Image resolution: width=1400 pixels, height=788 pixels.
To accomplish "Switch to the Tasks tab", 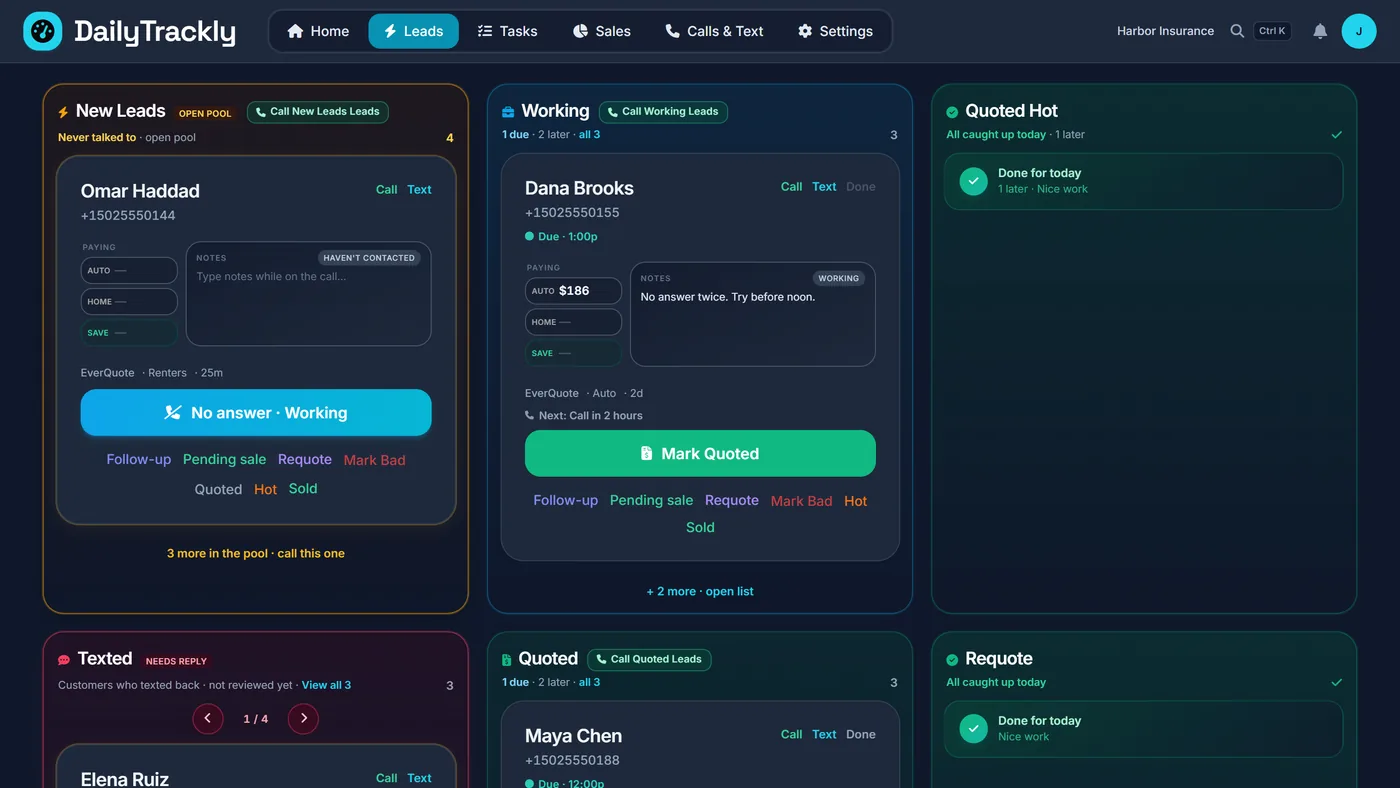I will pos(507,31).
